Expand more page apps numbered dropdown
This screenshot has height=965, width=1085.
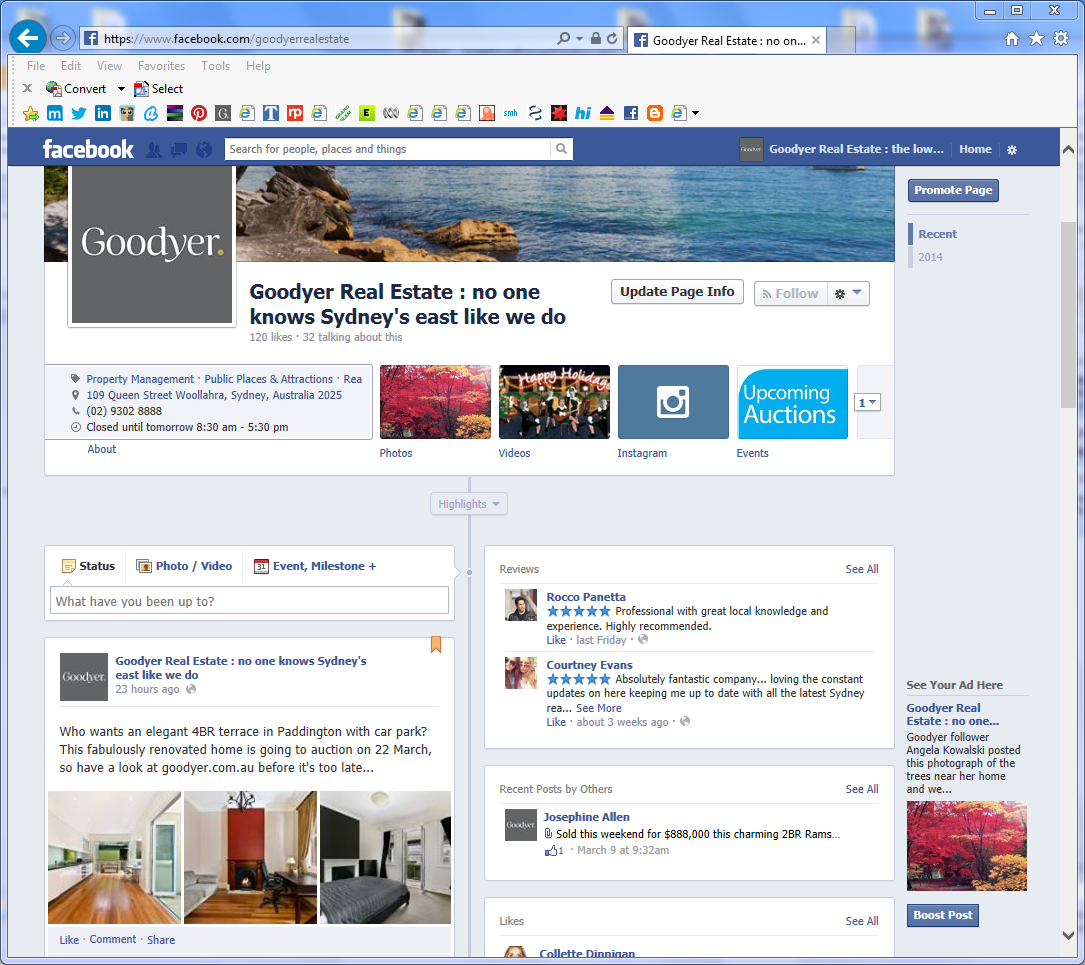[867, 402]
